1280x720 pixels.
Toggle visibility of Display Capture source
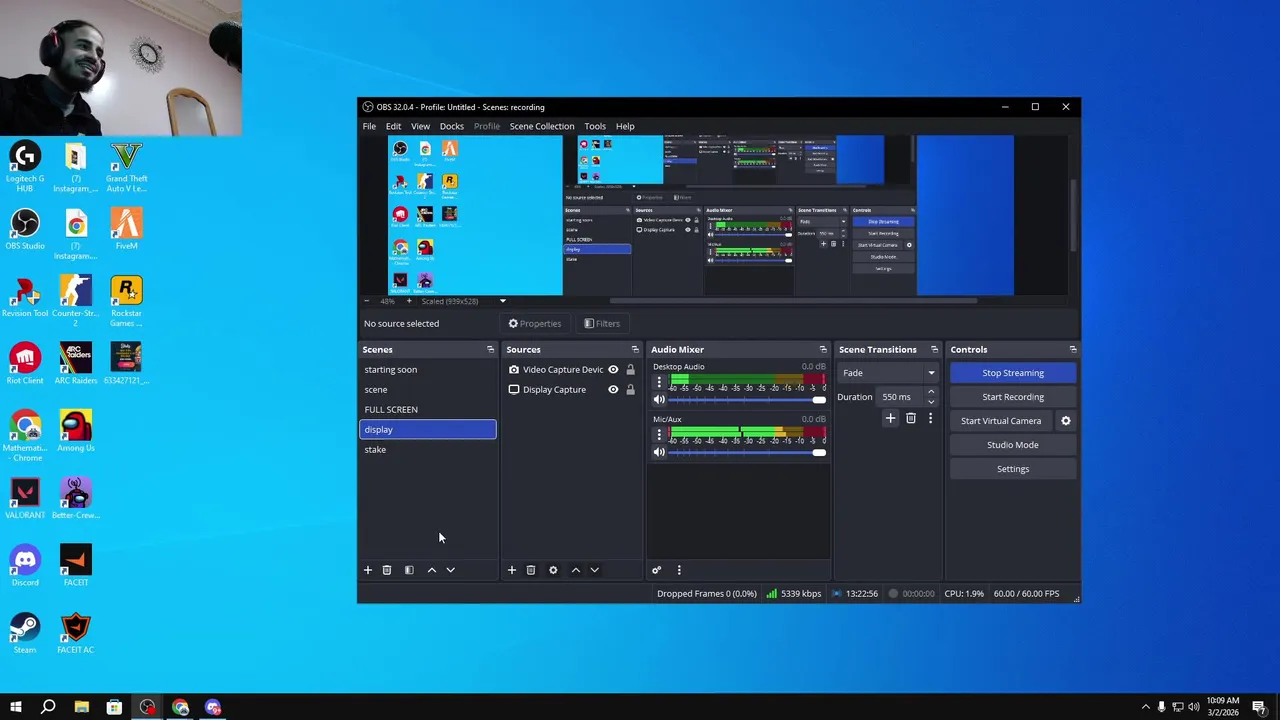(613, 390)
